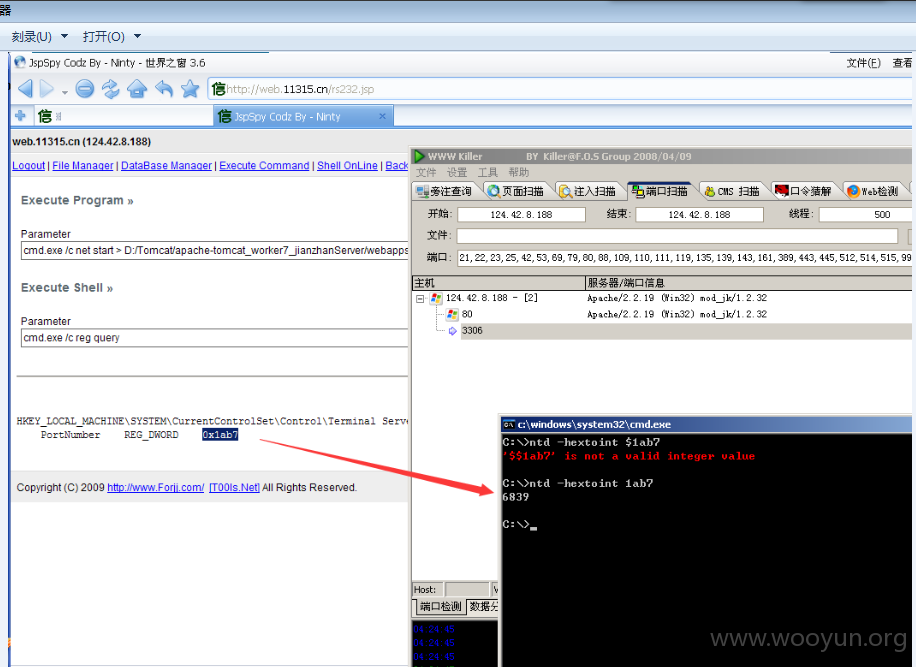Viewport: 916px width, 667px height.
Task: Collapse the 124.42.8.188 host tree node
Action: [419, 298]
